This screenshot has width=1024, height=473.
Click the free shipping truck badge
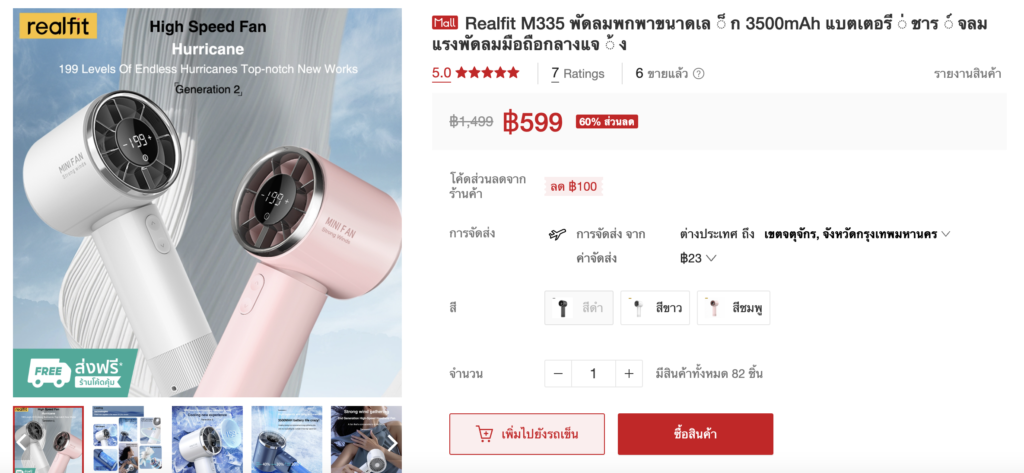pos(76,372)
